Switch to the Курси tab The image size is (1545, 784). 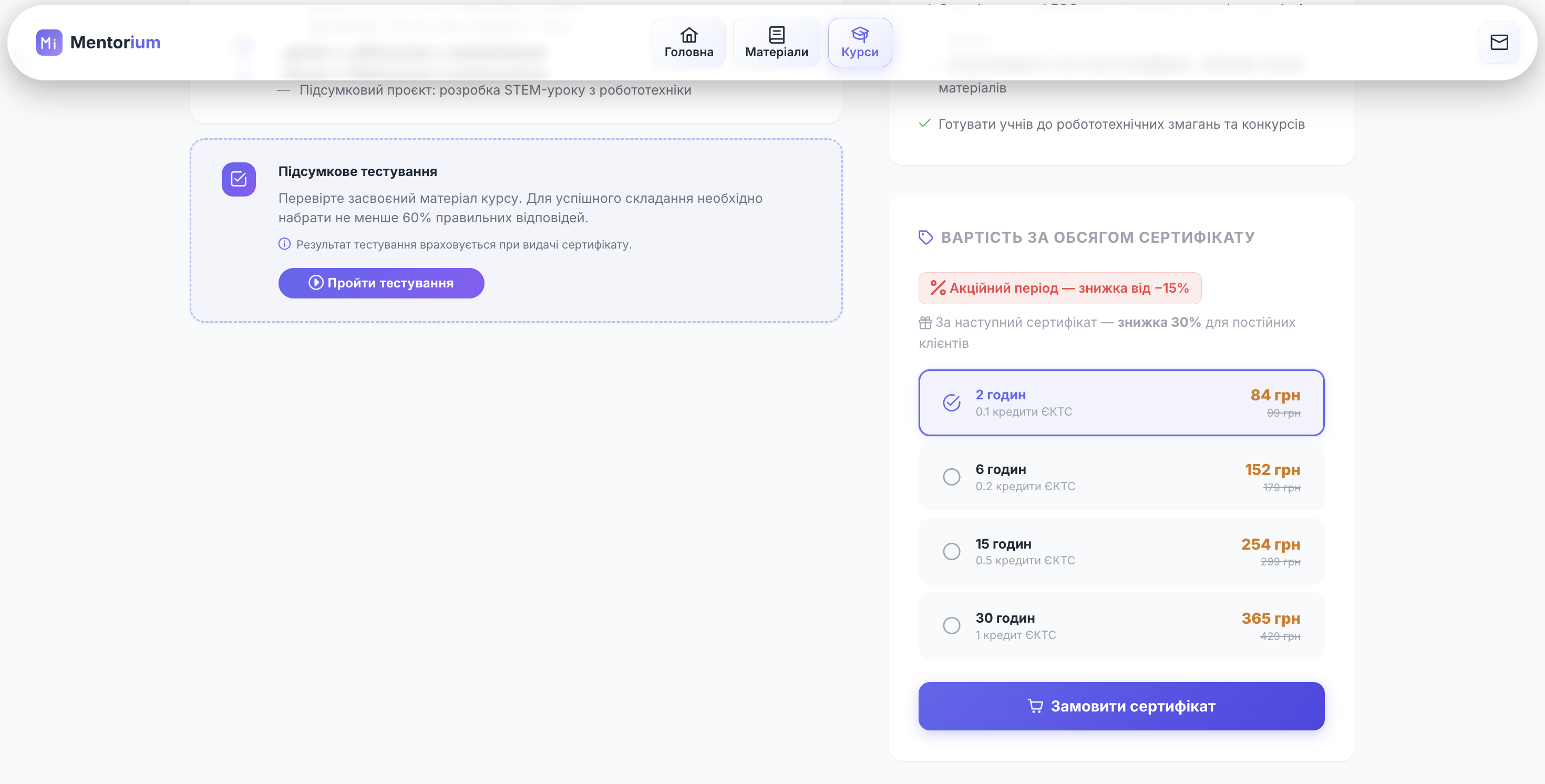[859, 43]
